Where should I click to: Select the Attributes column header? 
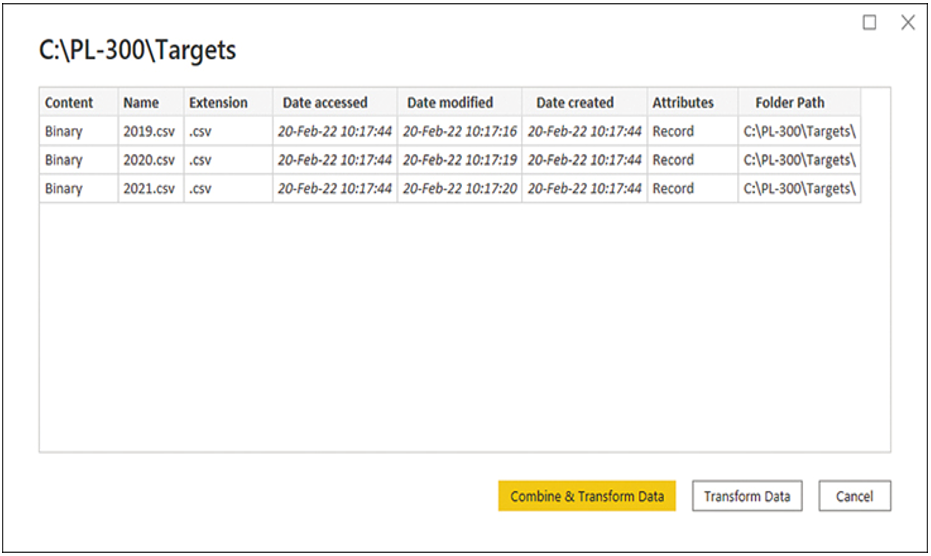(692, 102)
